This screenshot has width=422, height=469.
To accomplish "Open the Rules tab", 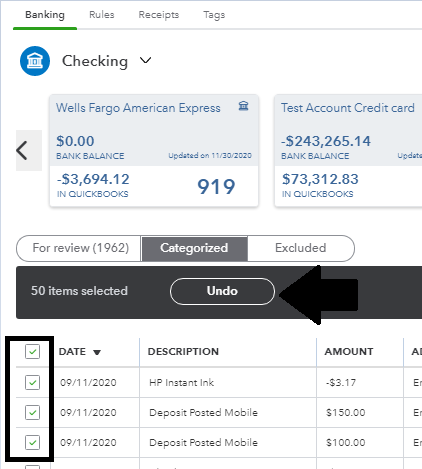I will (x=102, y=15).
